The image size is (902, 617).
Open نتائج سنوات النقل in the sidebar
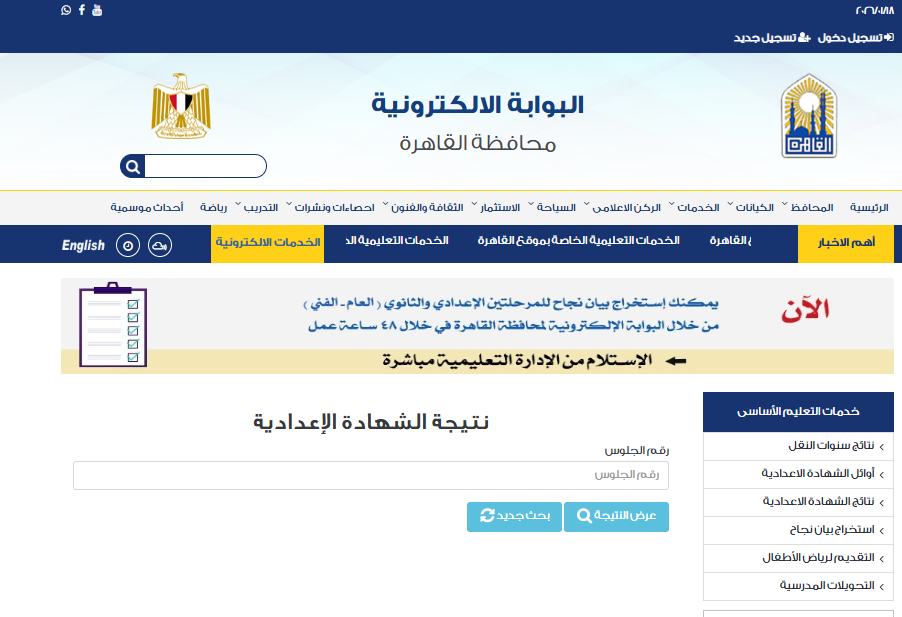coord(830,446)
